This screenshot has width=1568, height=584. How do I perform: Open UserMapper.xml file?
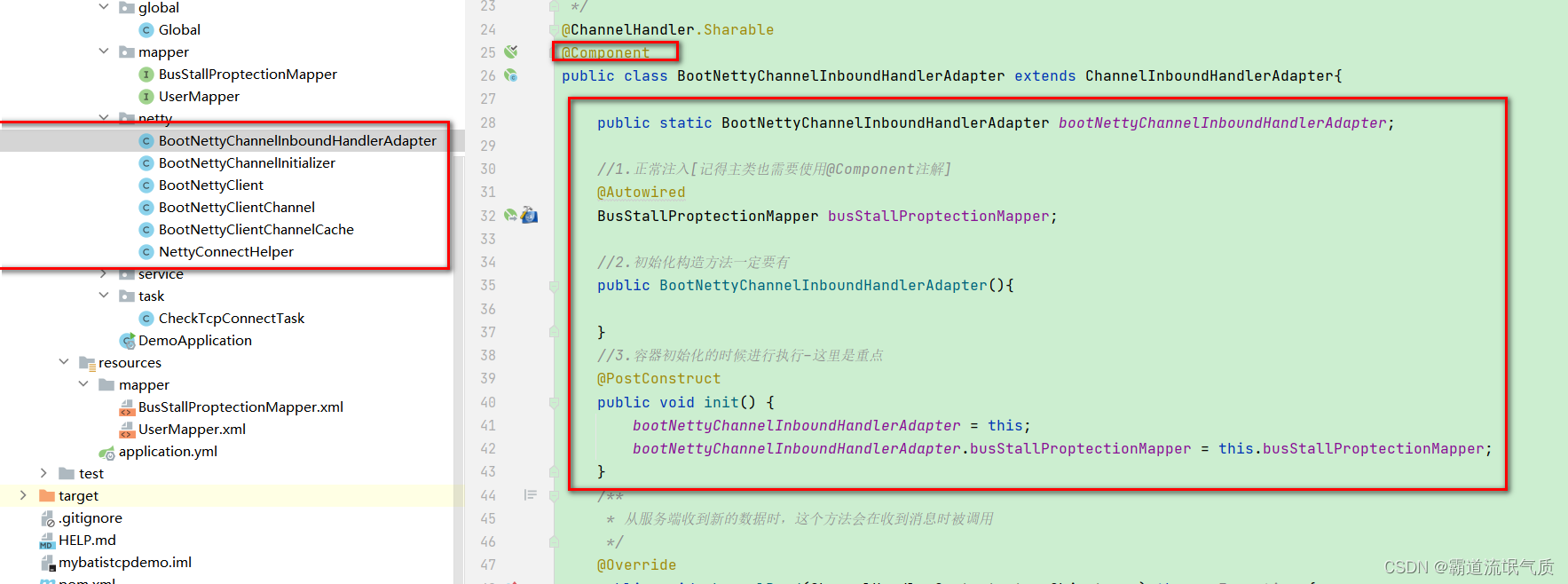click(x=192, y=430)
